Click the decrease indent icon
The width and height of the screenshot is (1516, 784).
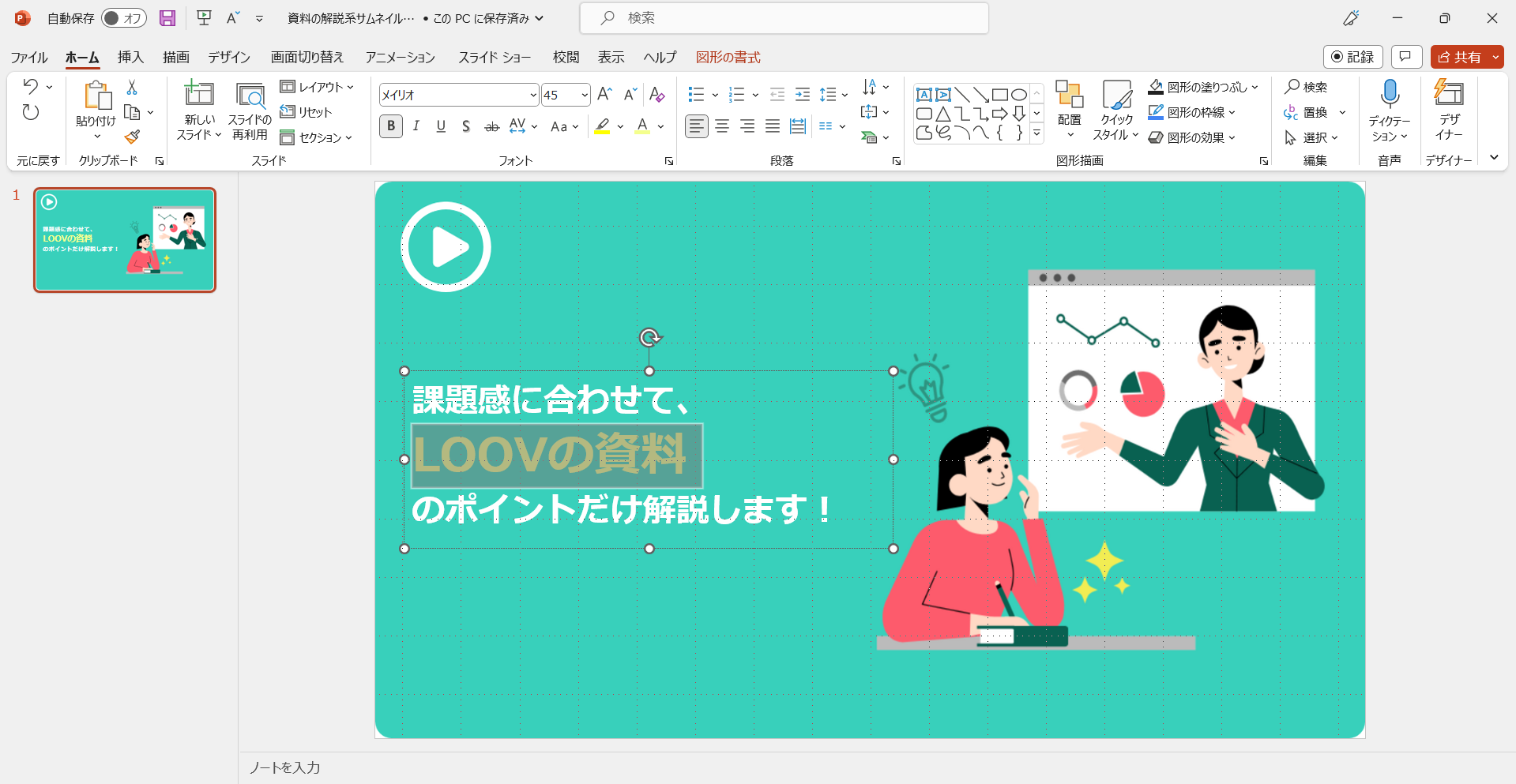click(777, 95)
